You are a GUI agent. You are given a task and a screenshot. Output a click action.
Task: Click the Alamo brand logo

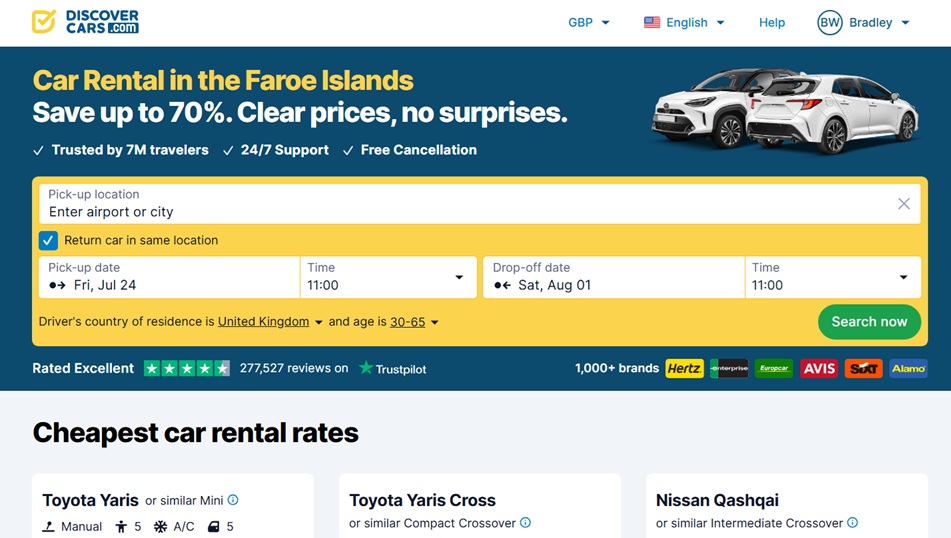tap(909, 368)
